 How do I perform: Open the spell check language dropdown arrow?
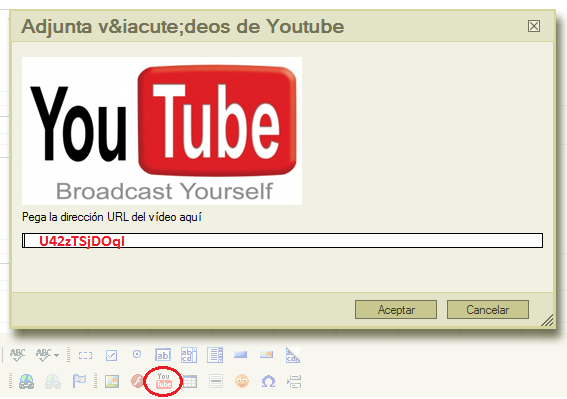point(56,356)
